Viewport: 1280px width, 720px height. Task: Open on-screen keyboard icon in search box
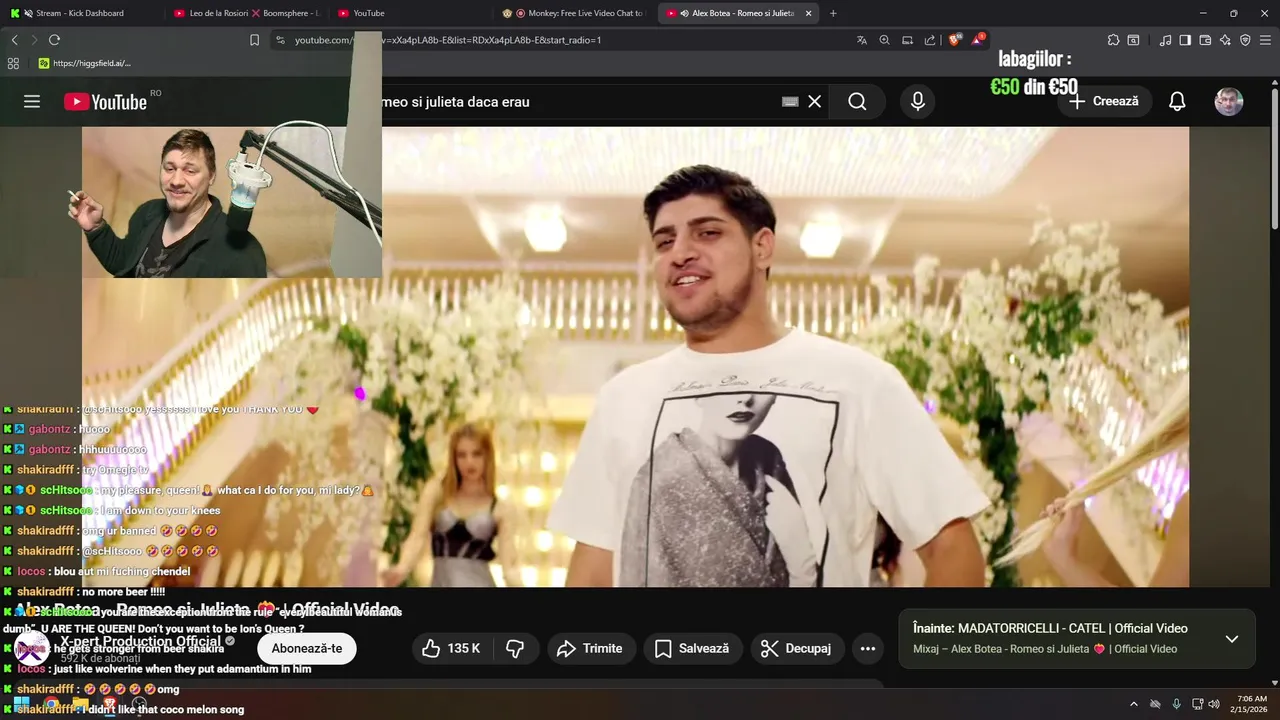(x=790, y=101)
